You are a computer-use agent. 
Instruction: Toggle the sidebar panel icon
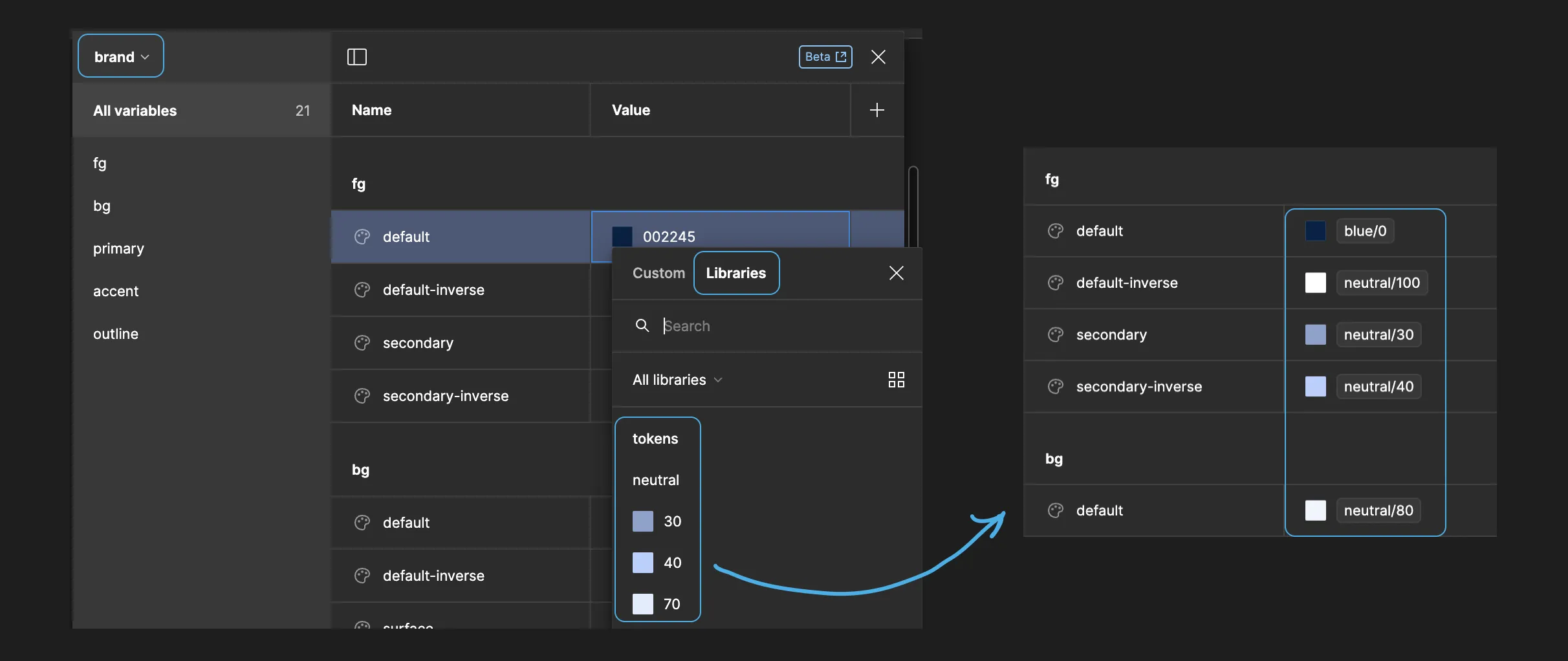click(x=356, y=57)
